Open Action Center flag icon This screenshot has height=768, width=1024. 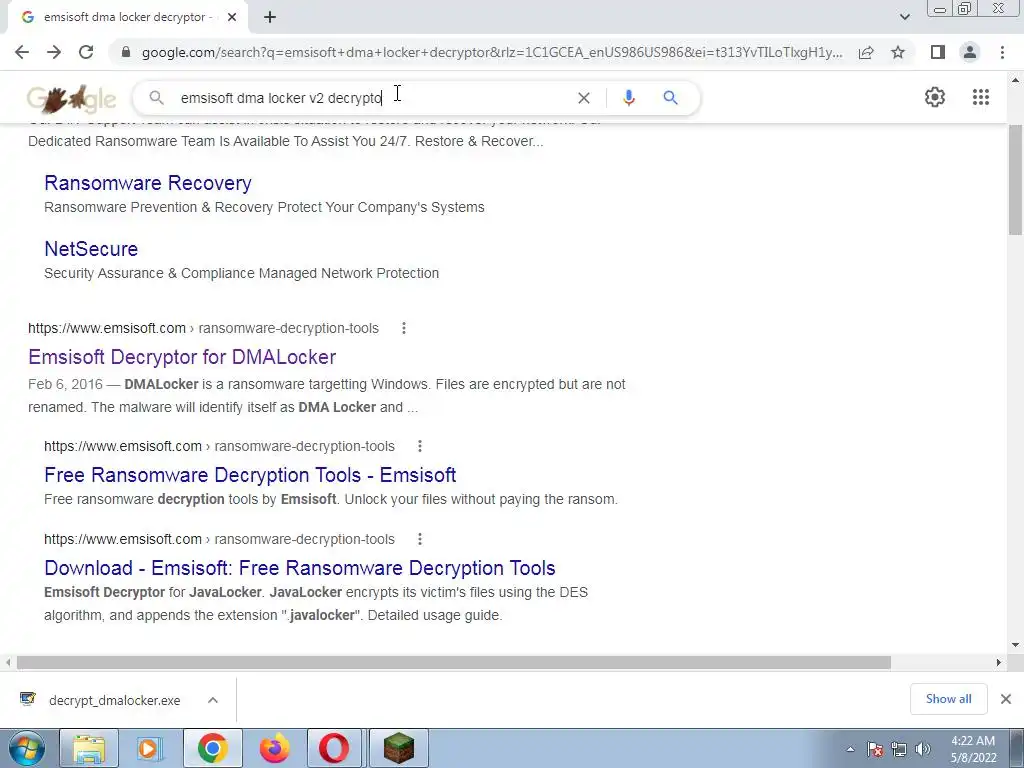point(875,749)
